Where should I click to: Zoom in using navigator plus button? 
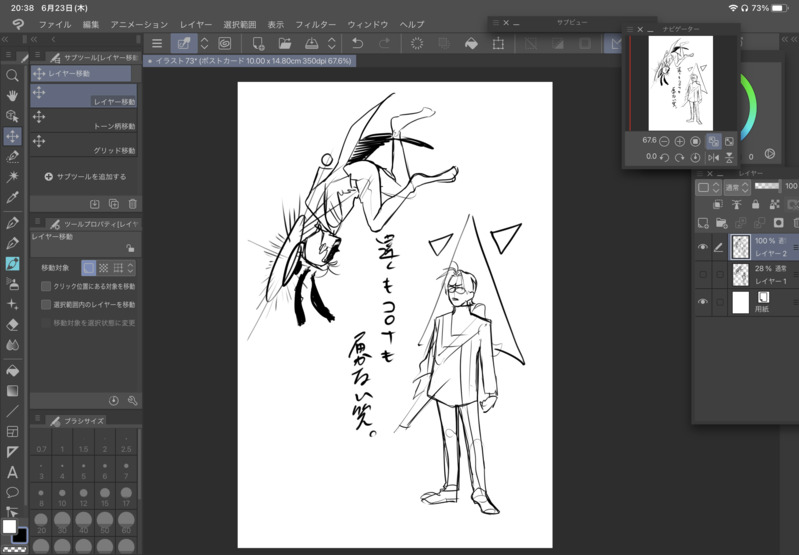pos(680,142)
